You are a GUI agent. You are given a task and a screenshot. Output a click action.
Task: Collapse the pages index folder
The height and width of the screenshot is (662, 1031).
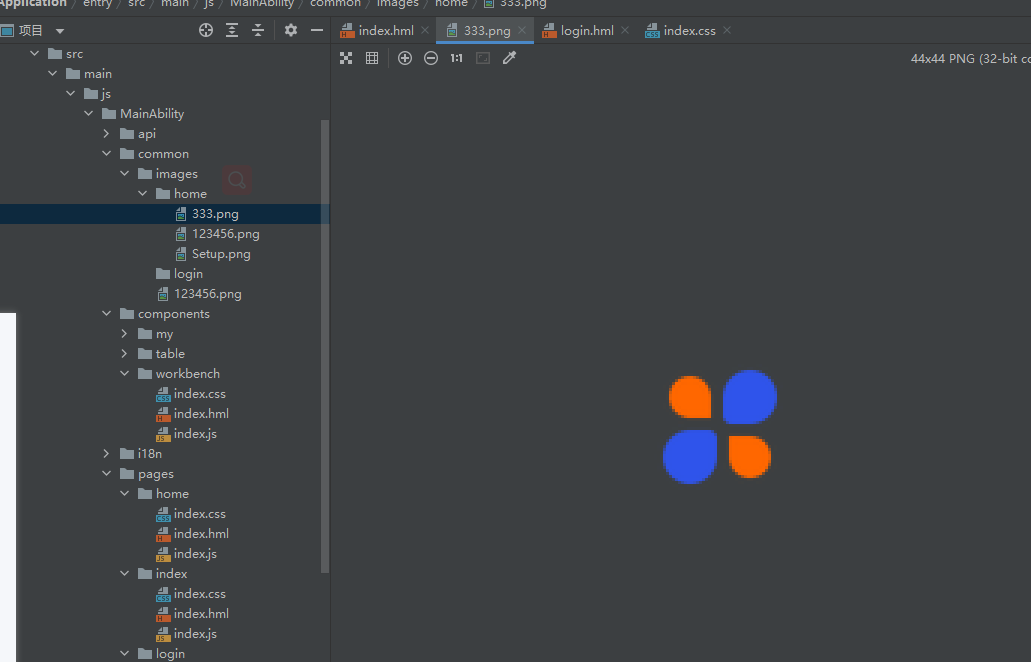coord(124,573)
